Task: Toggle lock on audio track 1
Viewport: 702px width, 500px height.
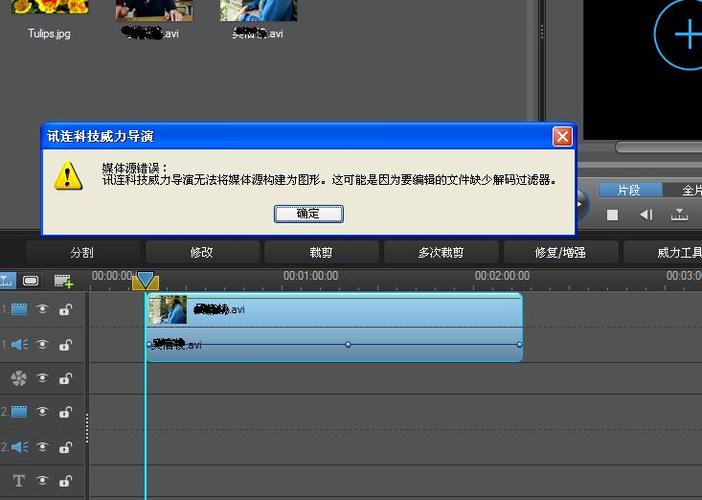Action: pos(65,345)
